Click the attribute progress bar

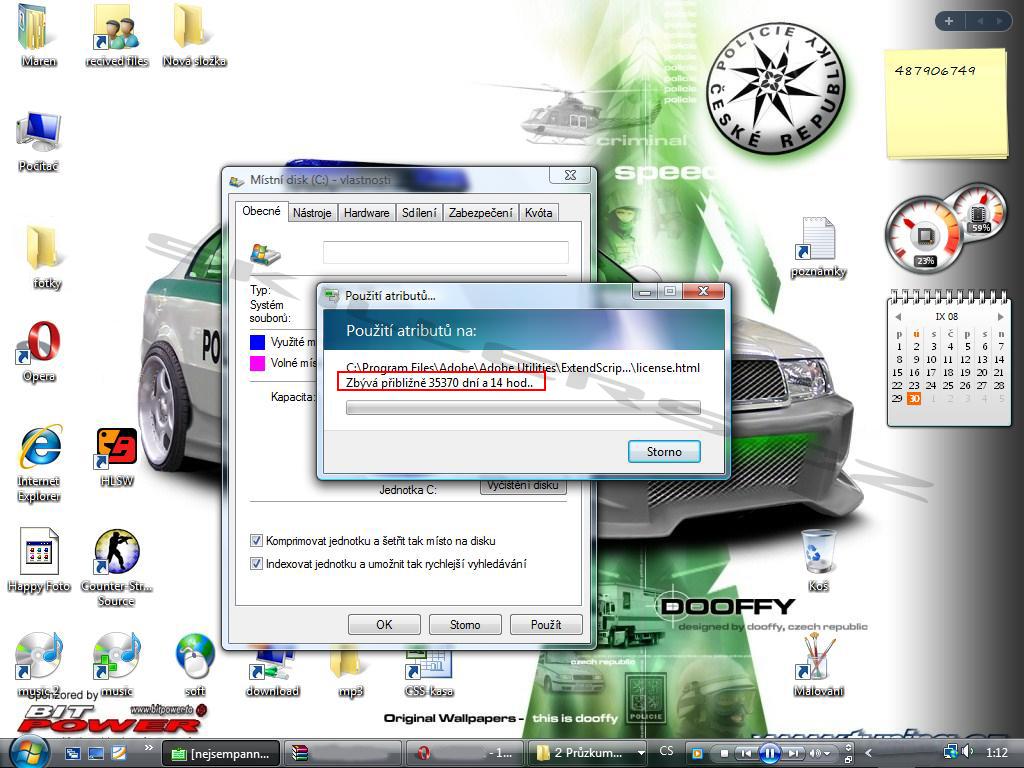pos(523,408)
